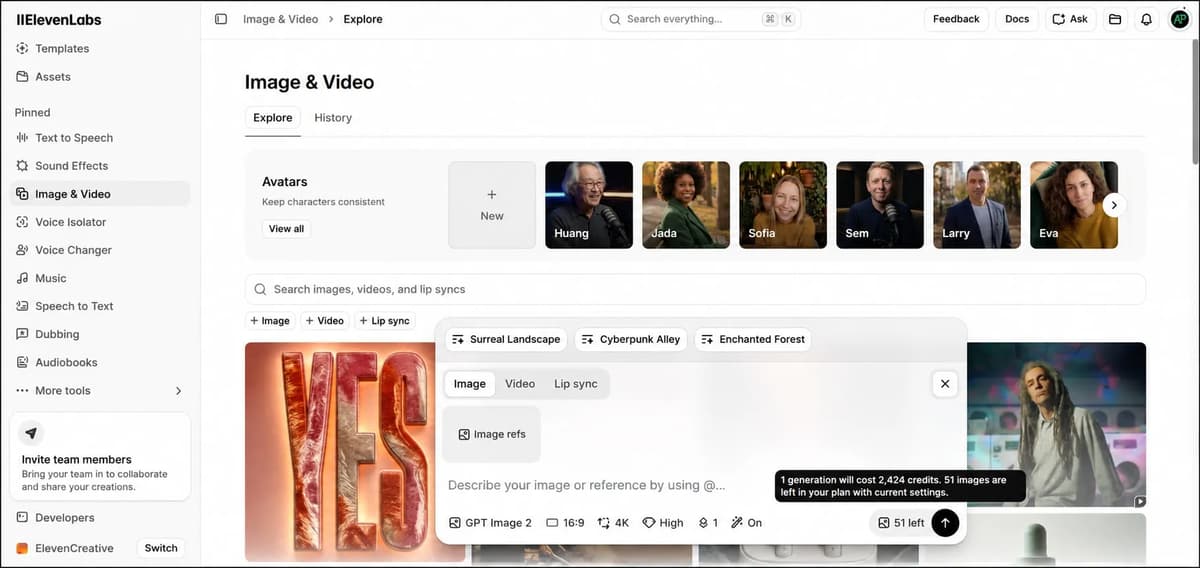Change the generation count of 1
This screenshot has width=1200, height=568.
click(x=708, y=523)
